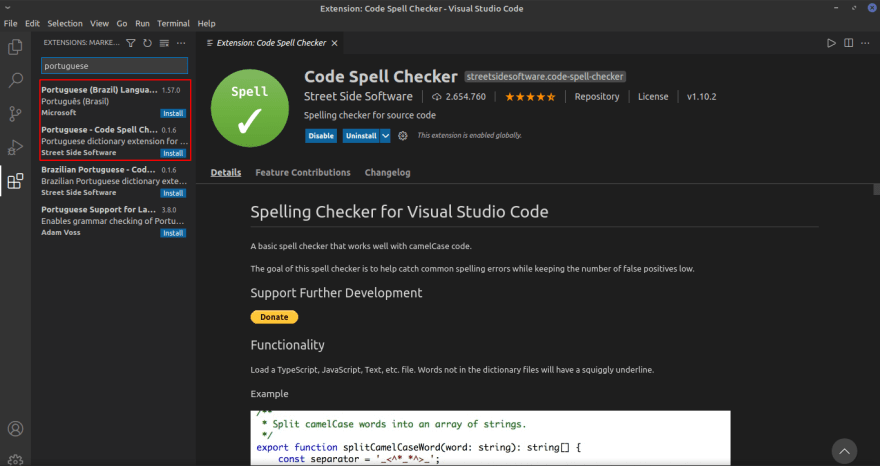880x466 pixels.
Task: Refresh the extensions list
Action: click(147, 43)
